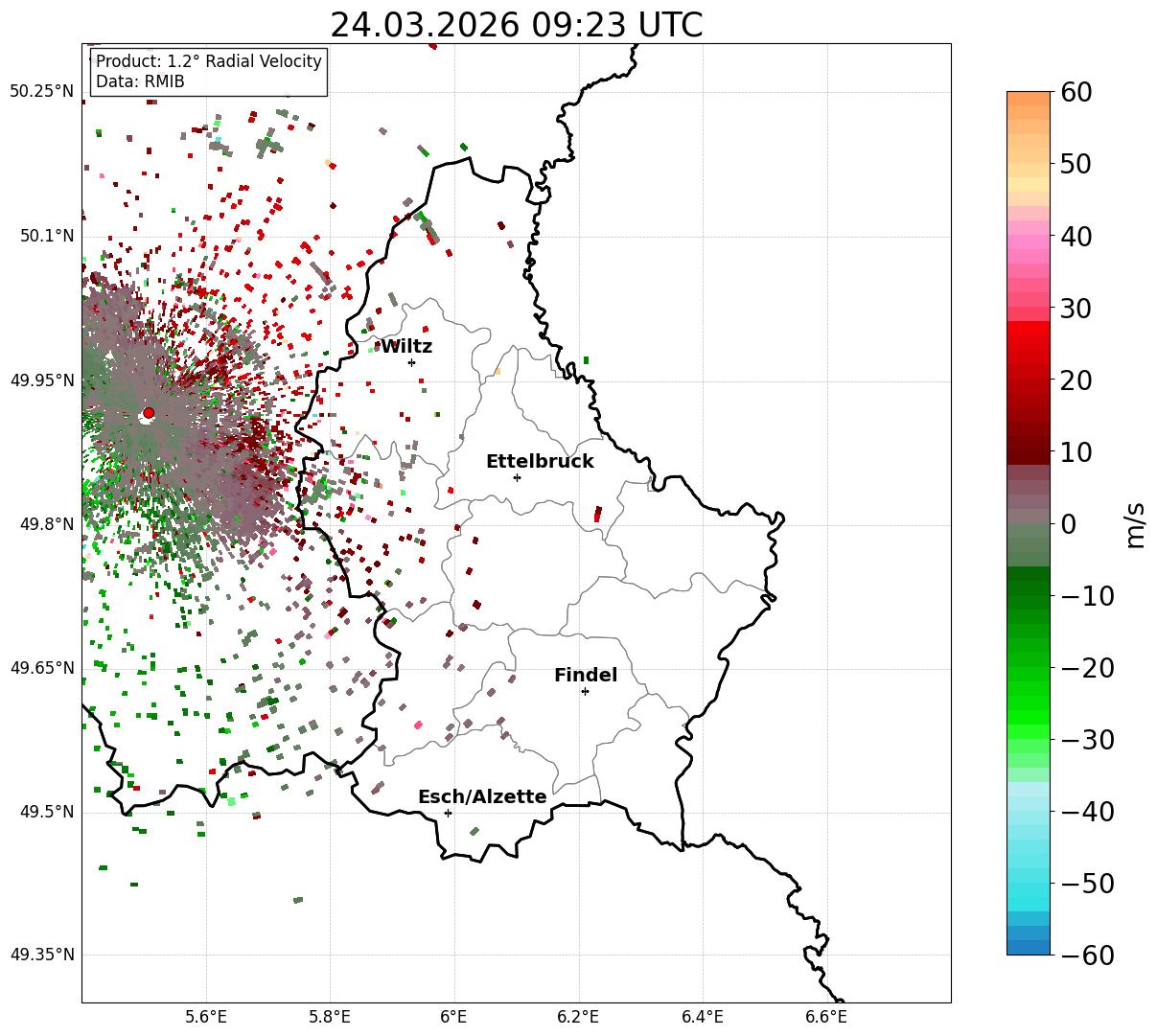Click the 50.25°N latitude tick label
The width and height of the screenshot is (1157, 1036).
(42, 92)
